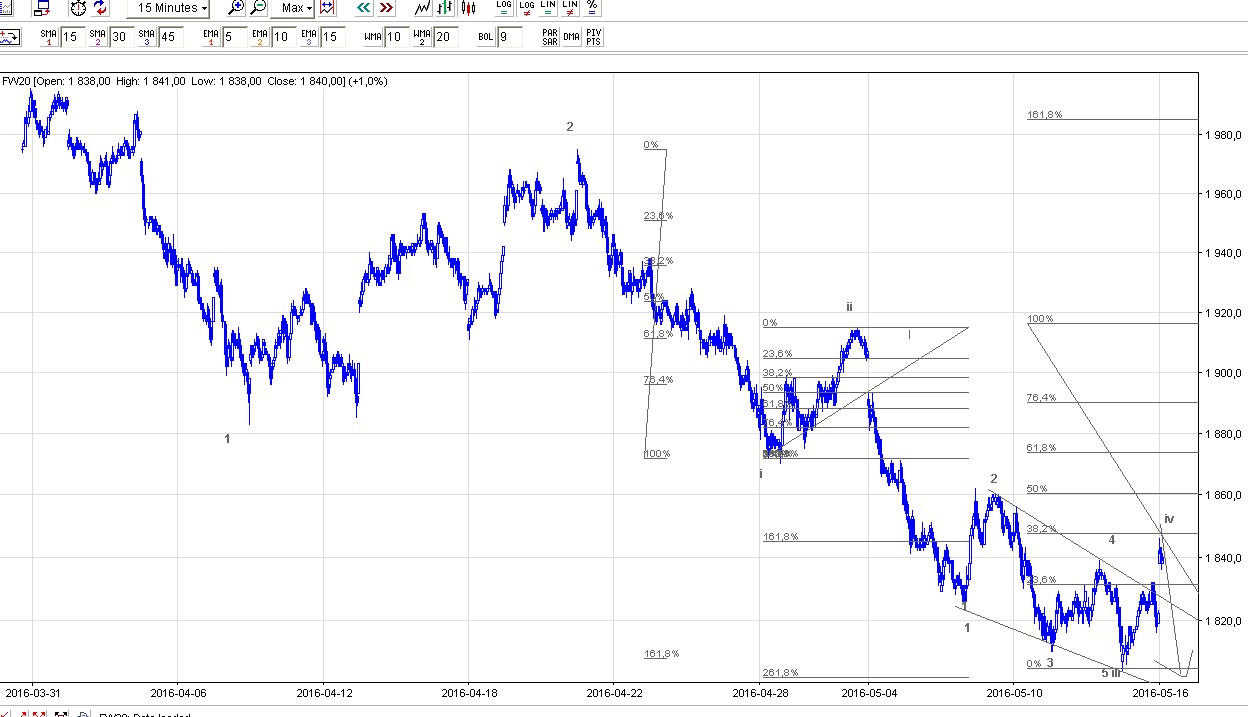Select the percent scale icon
Screen dimensions: 1248x717
[x=592, y=8]
